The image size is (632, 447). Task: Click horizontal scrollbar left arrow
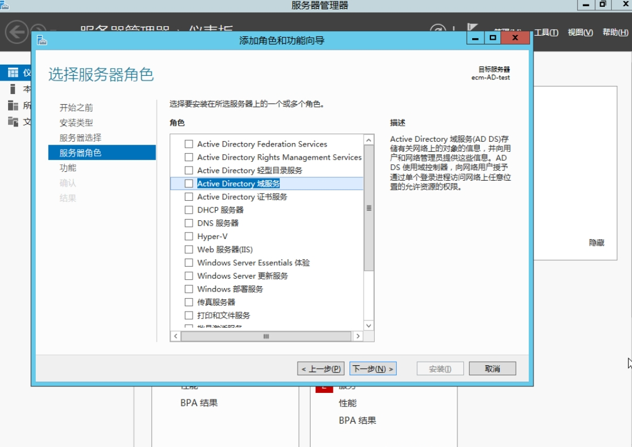[175, 336]
